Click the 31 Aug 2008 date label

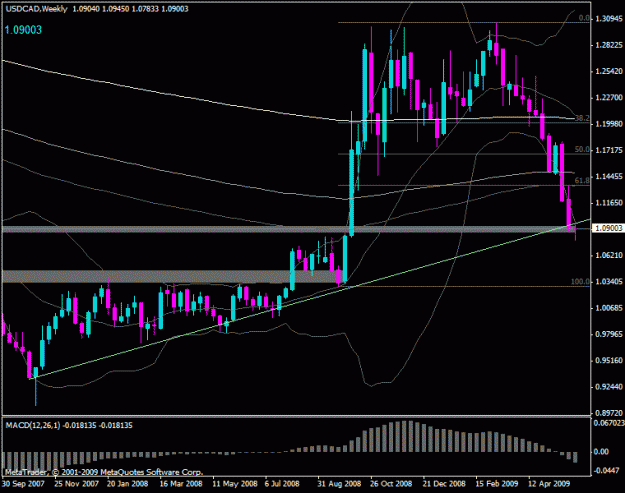[339, 484]
